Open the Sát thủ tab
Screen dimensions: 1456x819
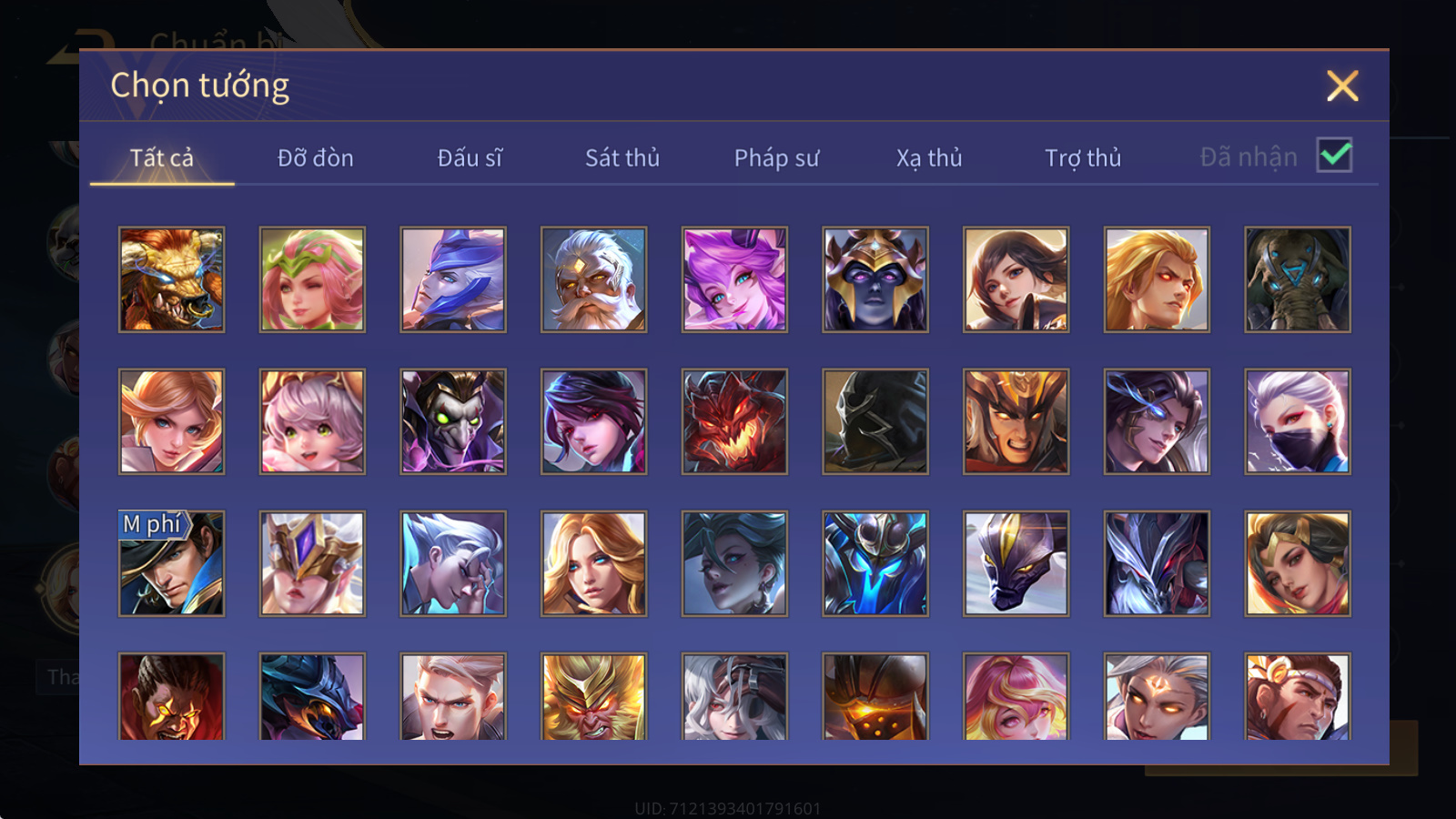(x=622, y=157)
